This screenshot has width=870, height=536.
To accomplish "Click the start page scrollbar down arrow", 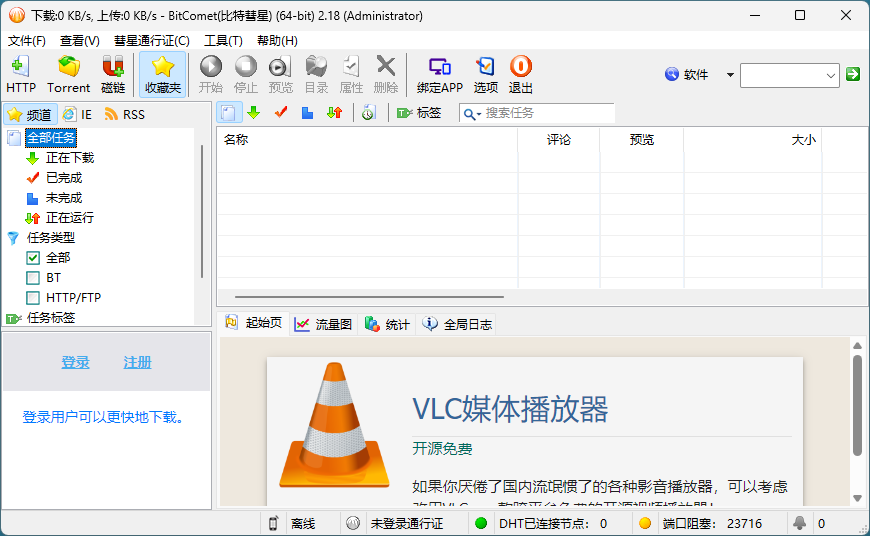I will tap(857, 498).
